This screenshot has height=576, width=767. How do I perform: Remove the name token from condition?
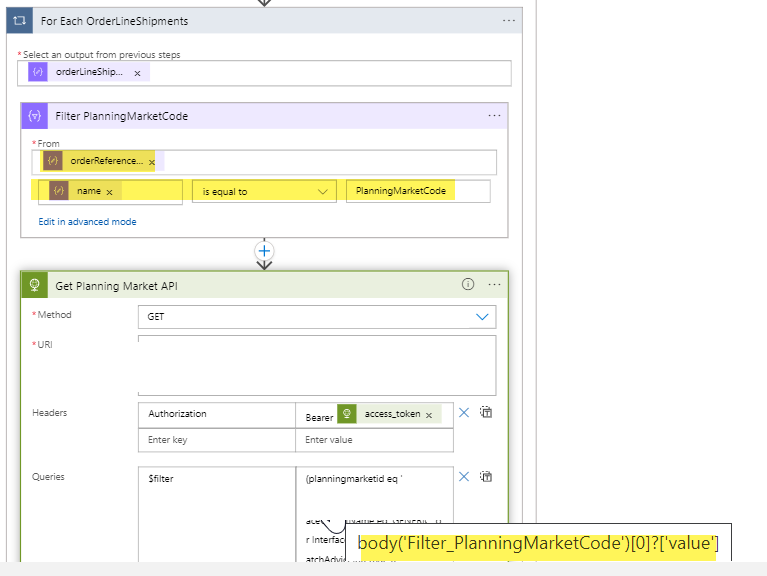pyautogui.click(x=110, y=192)
